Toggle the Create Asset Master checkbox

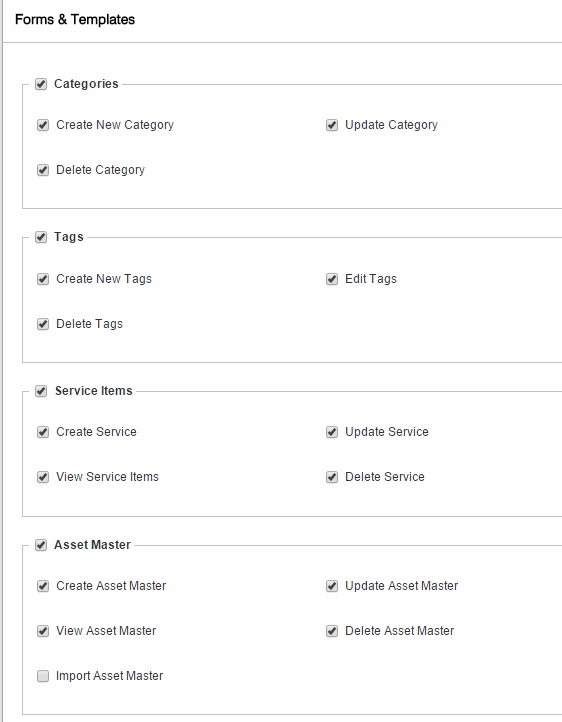43,586
